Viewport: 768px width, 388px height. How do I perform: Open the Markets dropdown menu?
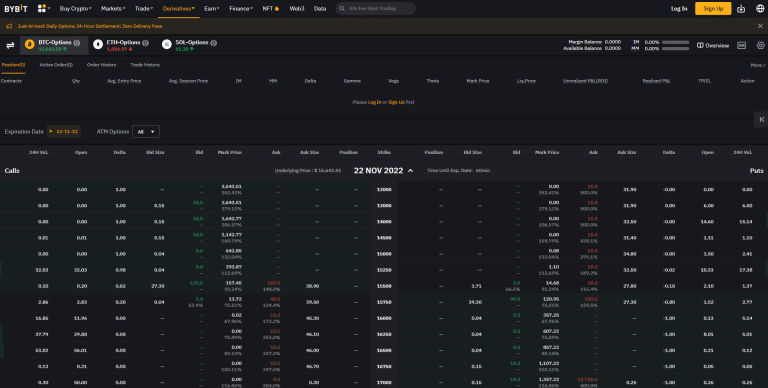pos(113,8)
